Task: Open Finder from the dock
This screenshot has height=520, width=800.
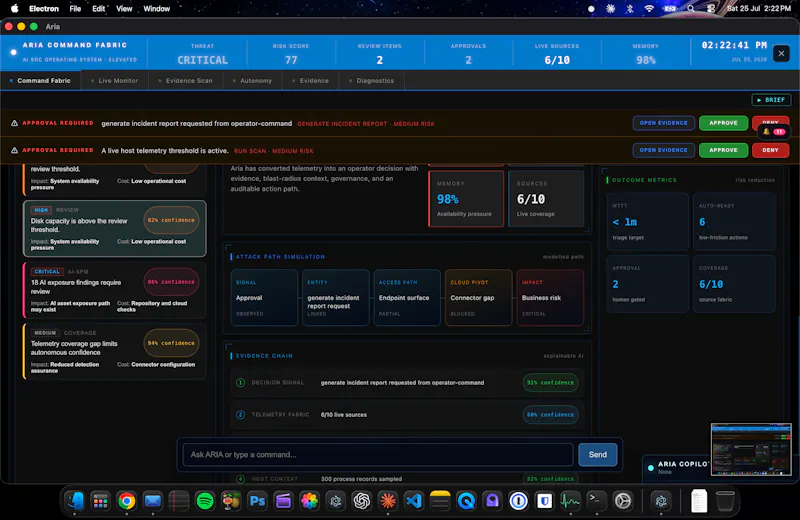Action: click(x=74, y=501)
